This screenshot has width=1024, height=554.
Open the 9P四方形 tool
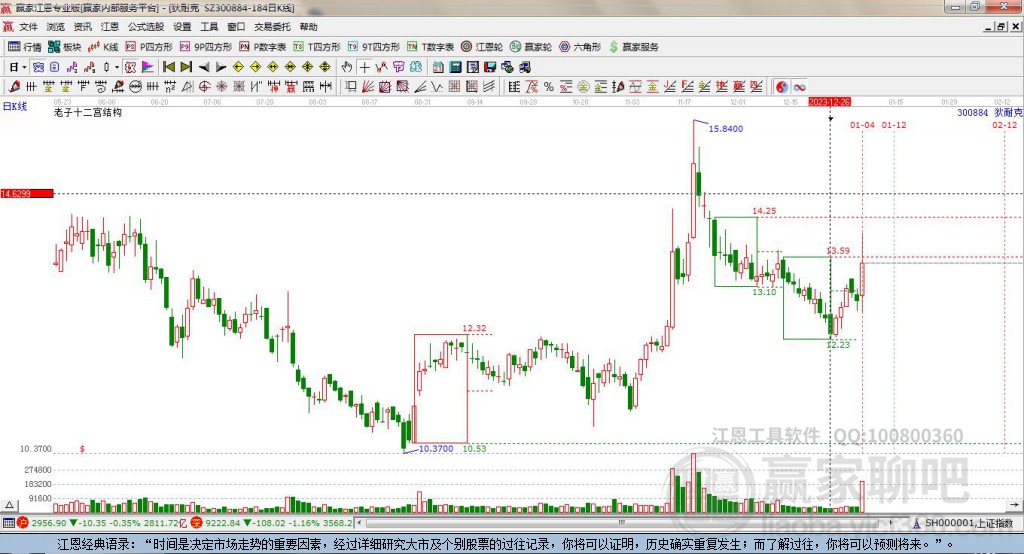tap(206, 47)
